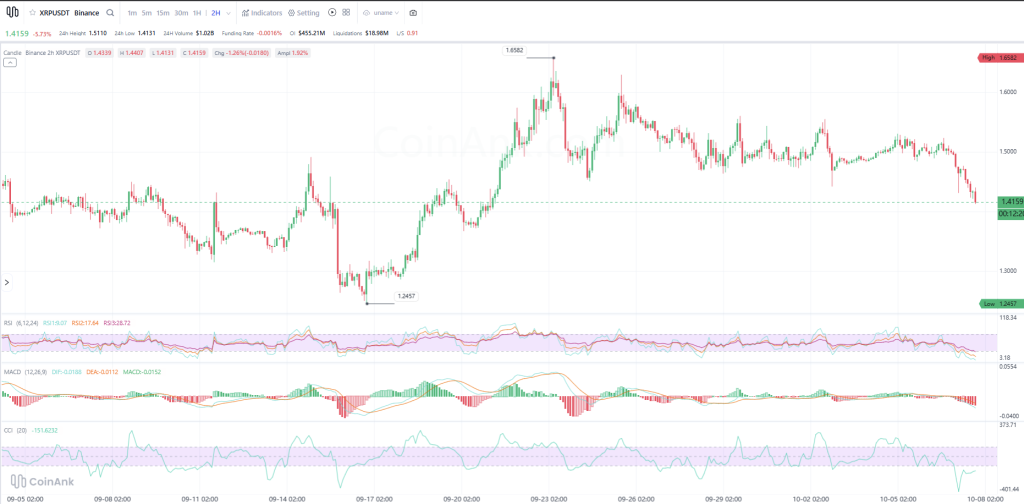Click the Liquidations $18.98M value
Image resolution: width=1024 pixels, height=504 pixels.
pyautogui.click(x=377, y=33)
